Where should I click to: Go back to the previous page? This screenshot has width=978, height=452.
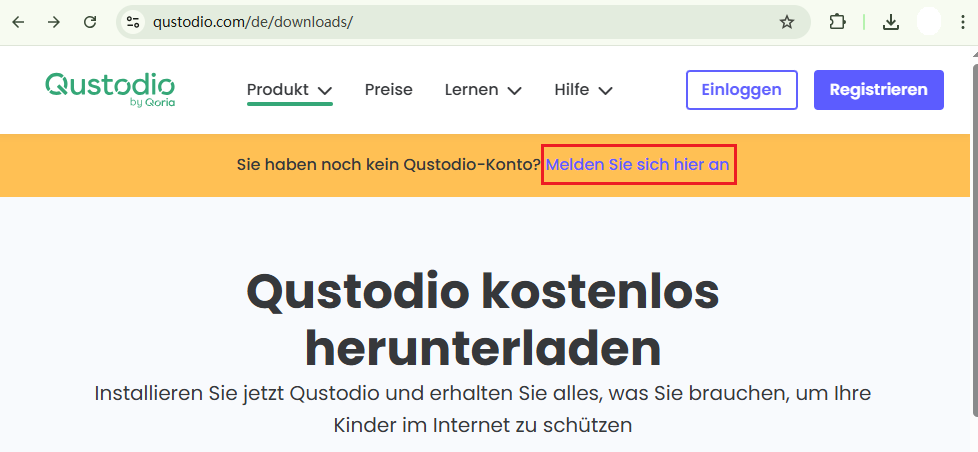pyautogui.click(x=19, y=22)
